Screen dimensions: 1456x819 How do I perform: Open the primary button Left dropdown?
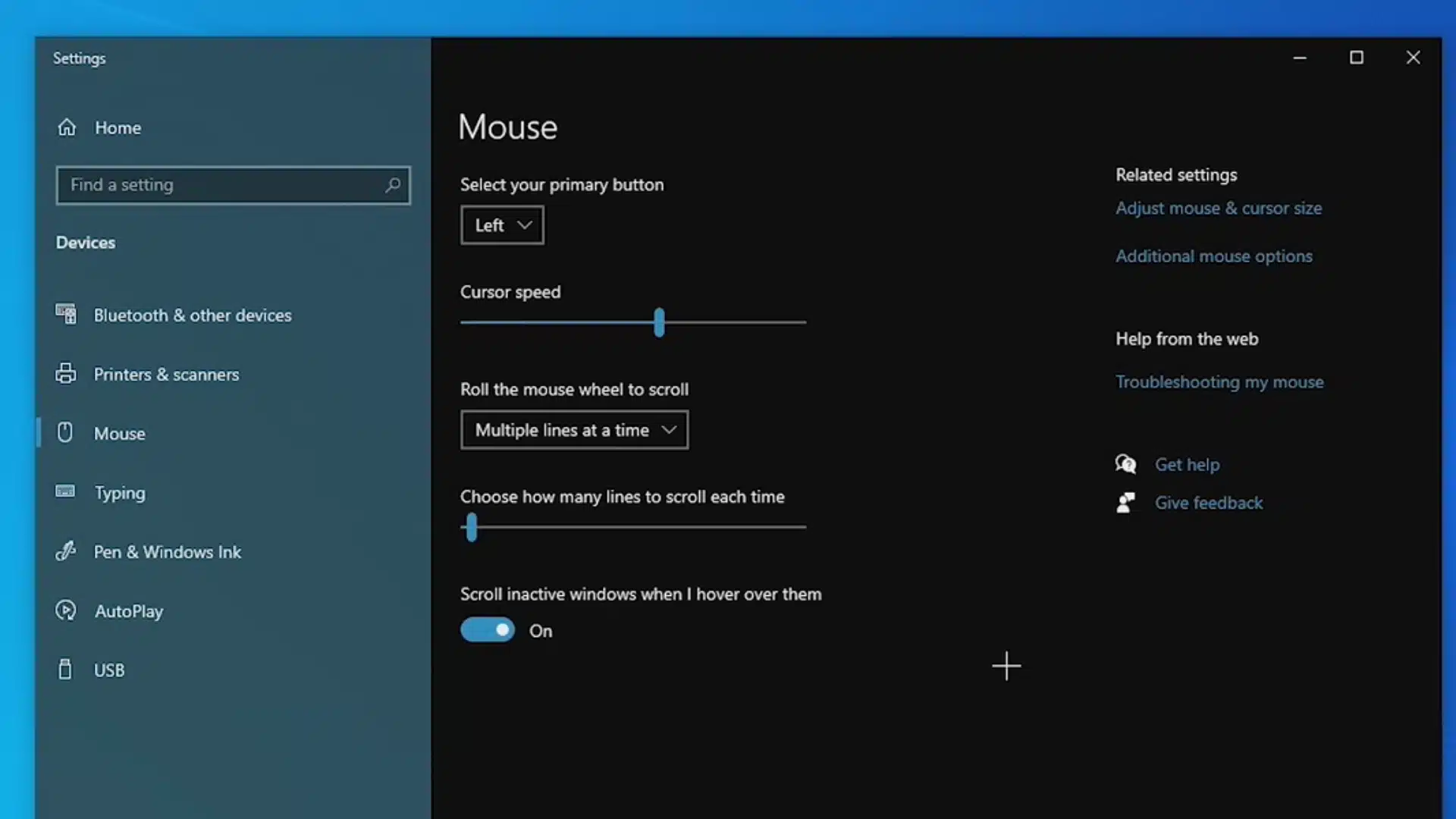tap(502, 225)
